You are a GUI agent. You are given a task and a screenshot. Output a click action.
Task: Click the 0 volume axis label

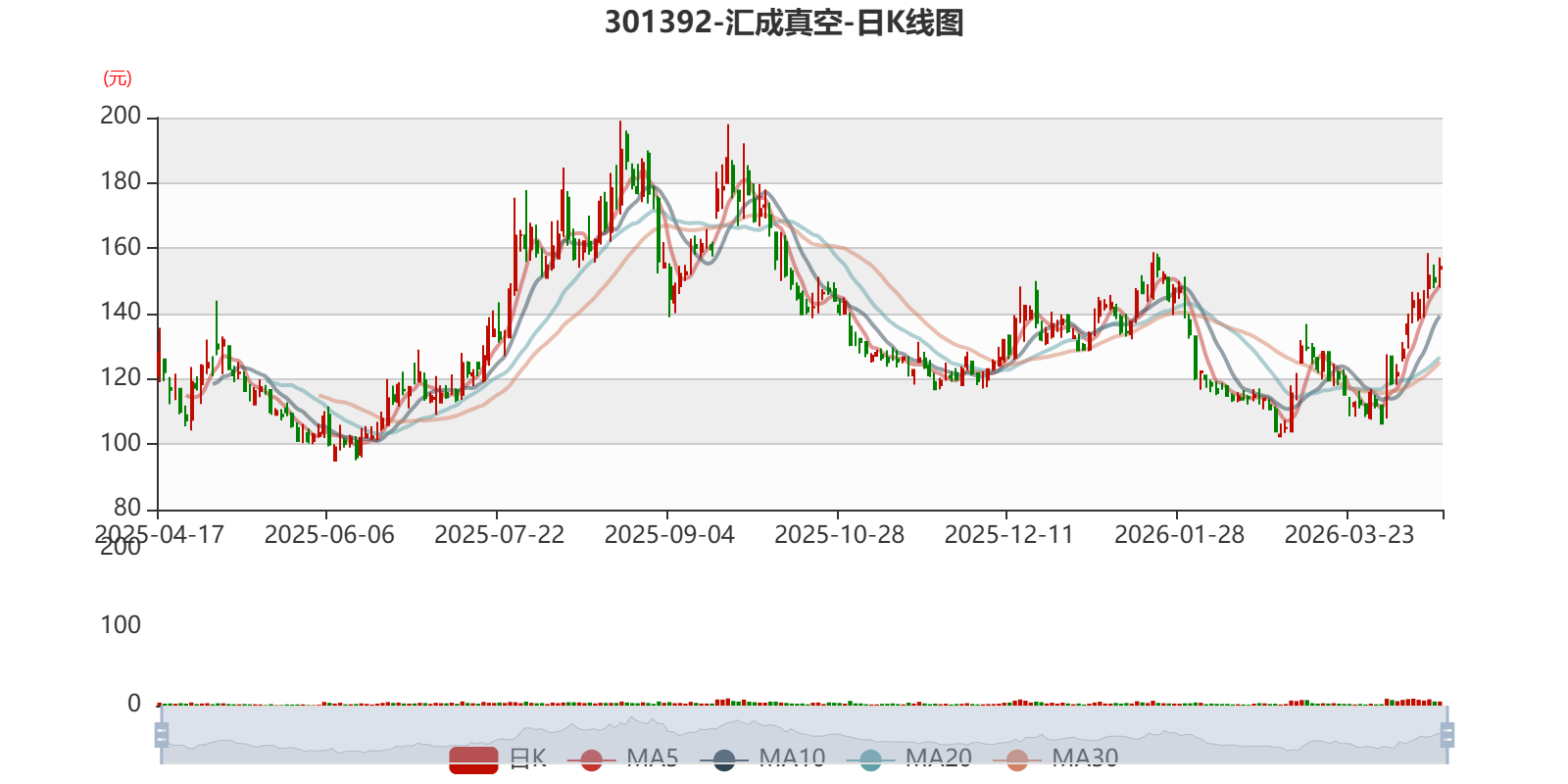tap(134, 704)
